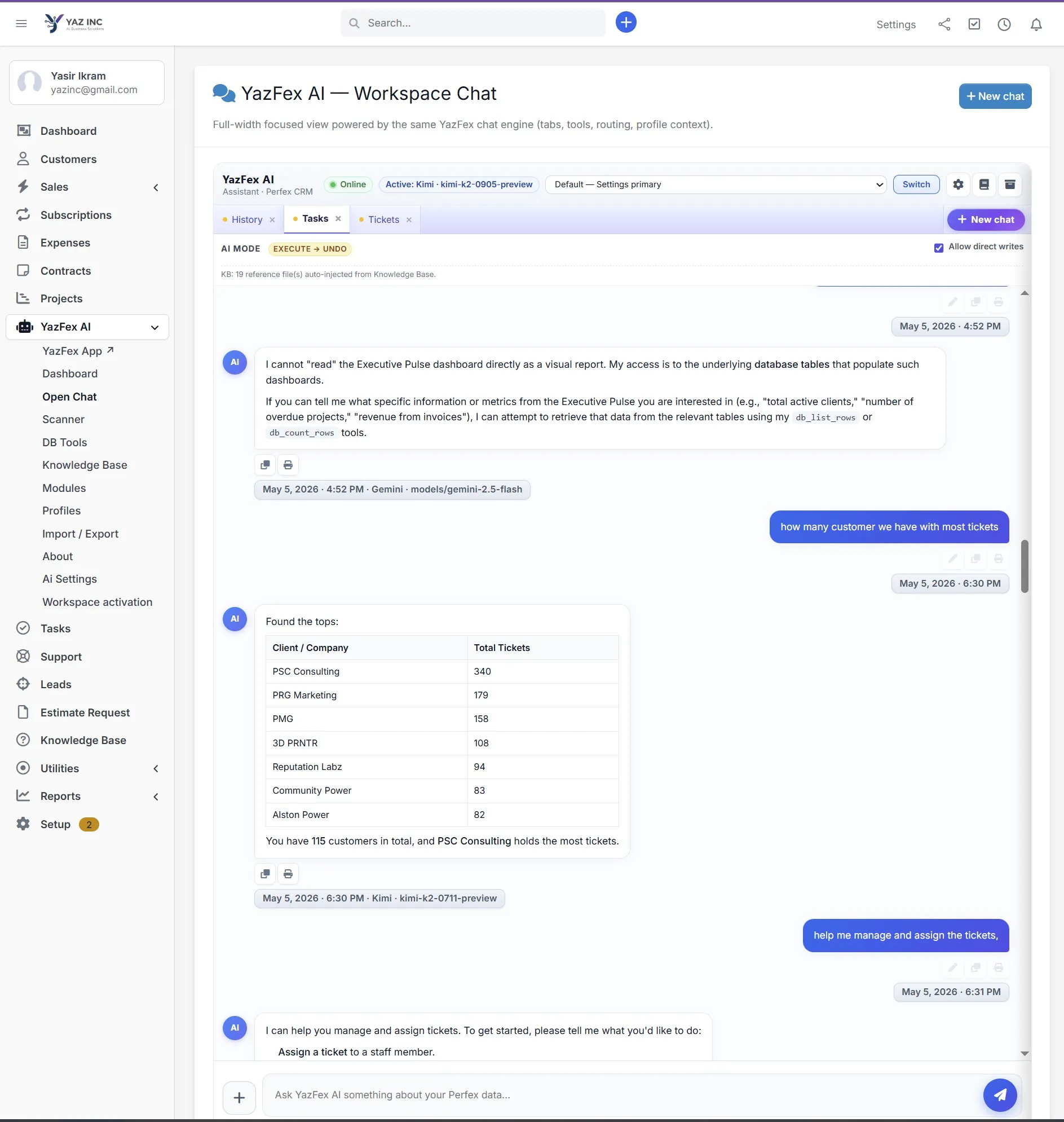This screenshot has width=1064, height=1122.
Task: Close the Tickets tab
Action: [409, 220]
